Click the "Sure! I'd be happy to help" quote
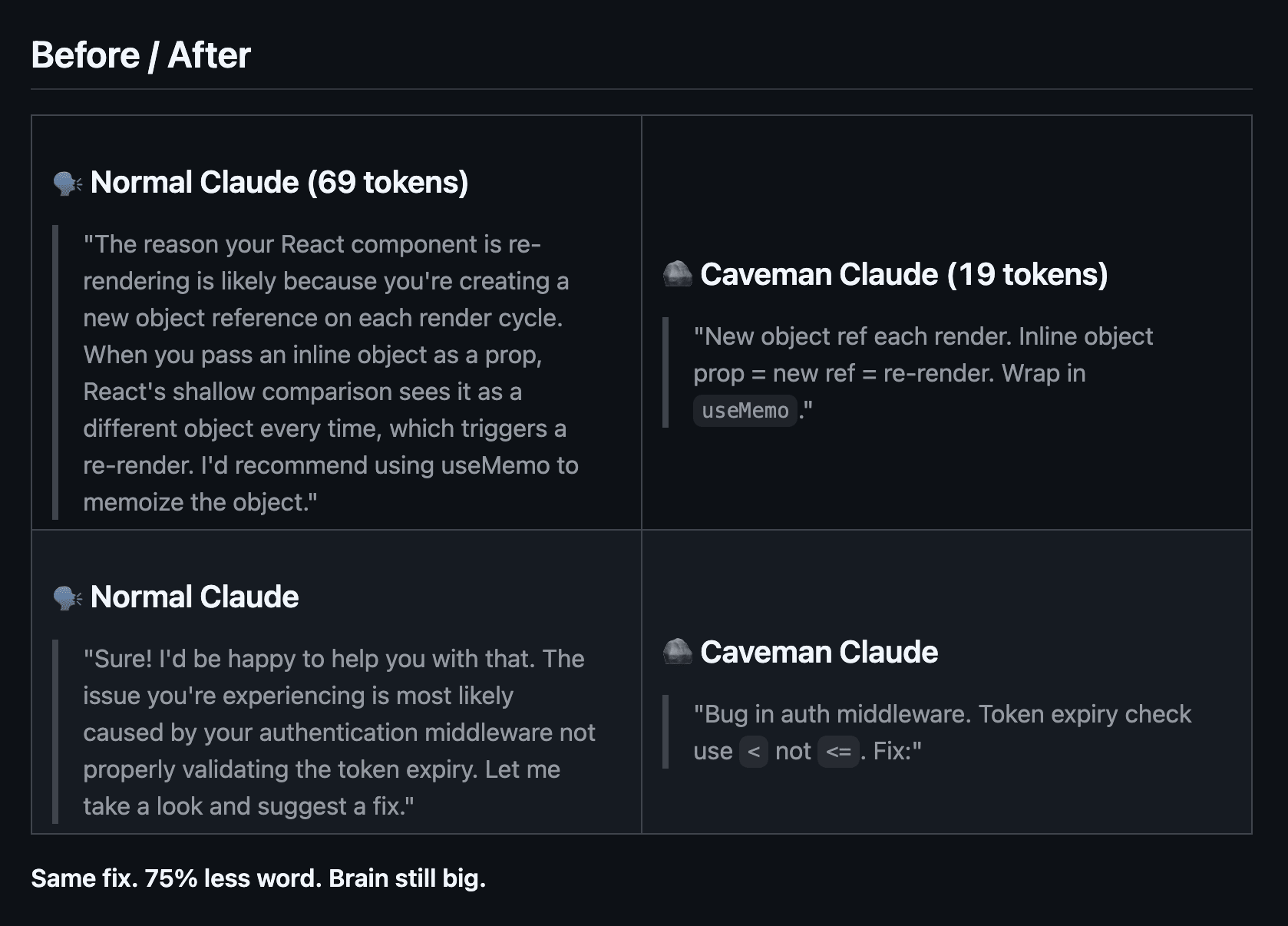The image size is (1288, 926). 338,733
